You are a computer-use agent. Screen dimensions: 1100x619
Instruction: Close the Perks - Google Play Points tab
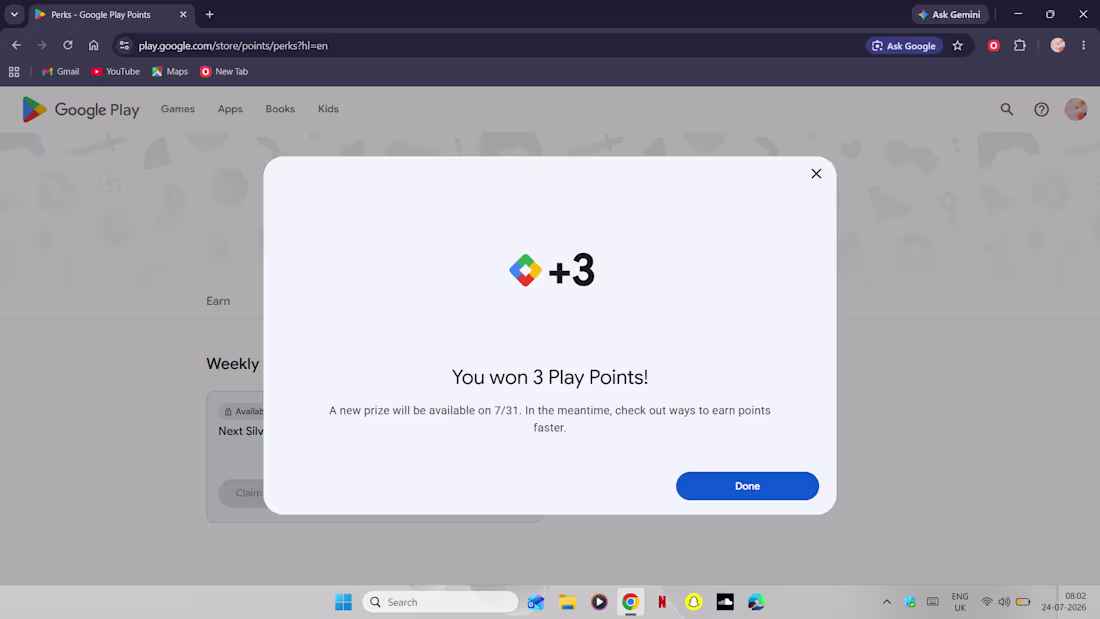[x=183, y=14]
